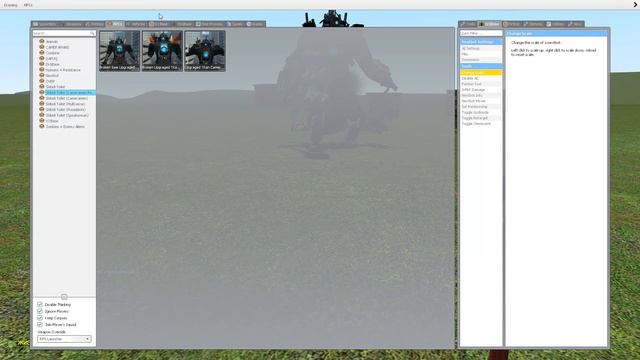Collapse the NextBot Settings category header
Viewport: 640px width, 360px height.
(481, 42)
